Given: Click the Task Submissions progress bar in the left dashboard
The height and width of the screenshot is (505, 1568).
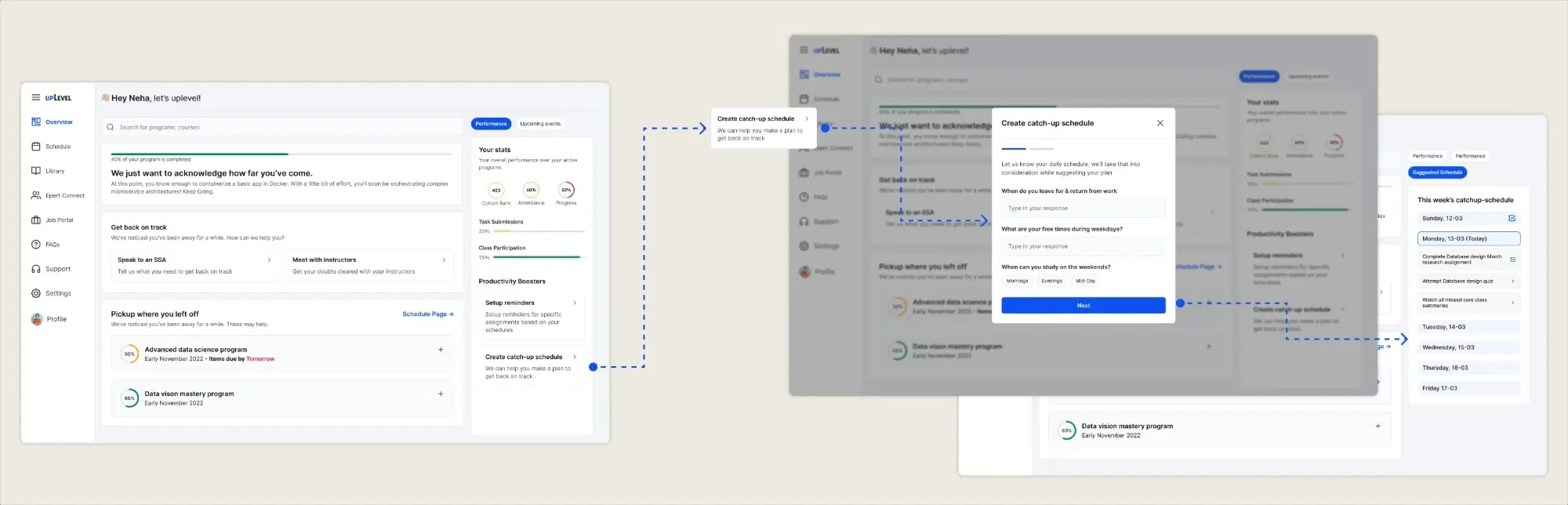Looking at the screenshot, I should point(539,231).
